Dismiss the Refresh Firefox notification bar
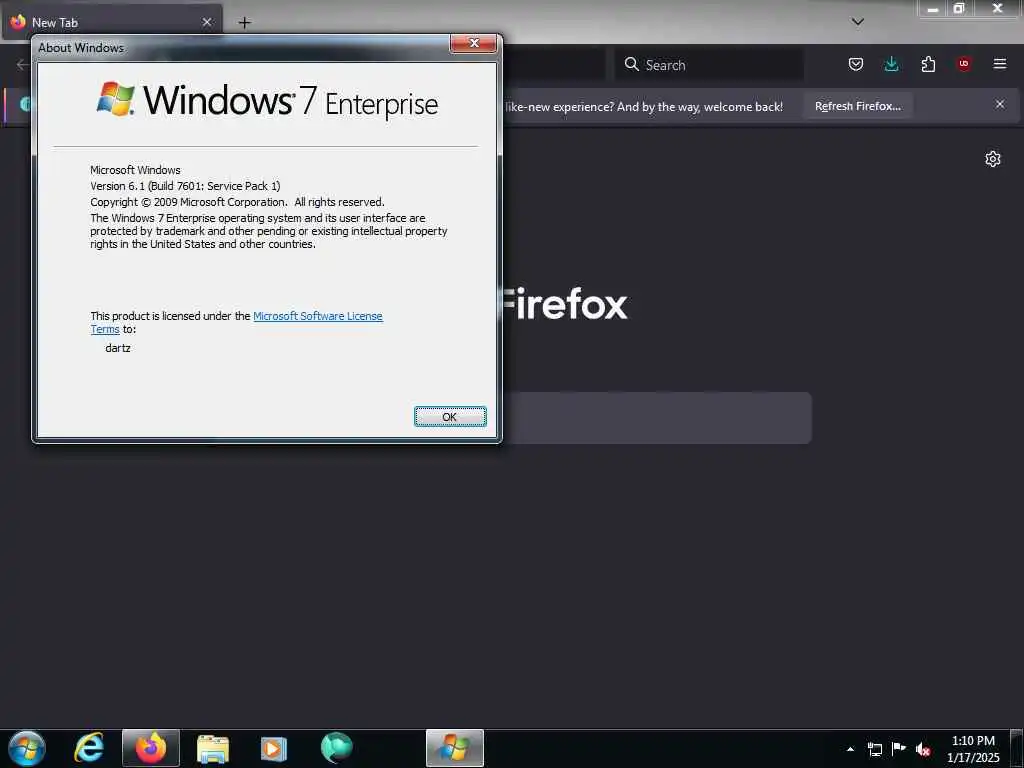Viewport: 1024px width, 768px height. pyautogui.click(x=1000, y=104)
